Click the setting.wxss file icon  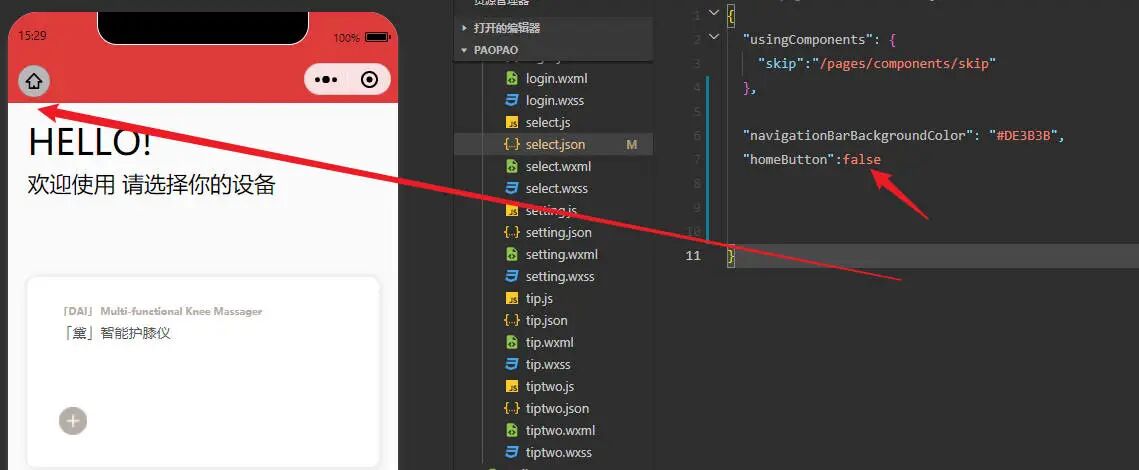[x=511, y=276]
